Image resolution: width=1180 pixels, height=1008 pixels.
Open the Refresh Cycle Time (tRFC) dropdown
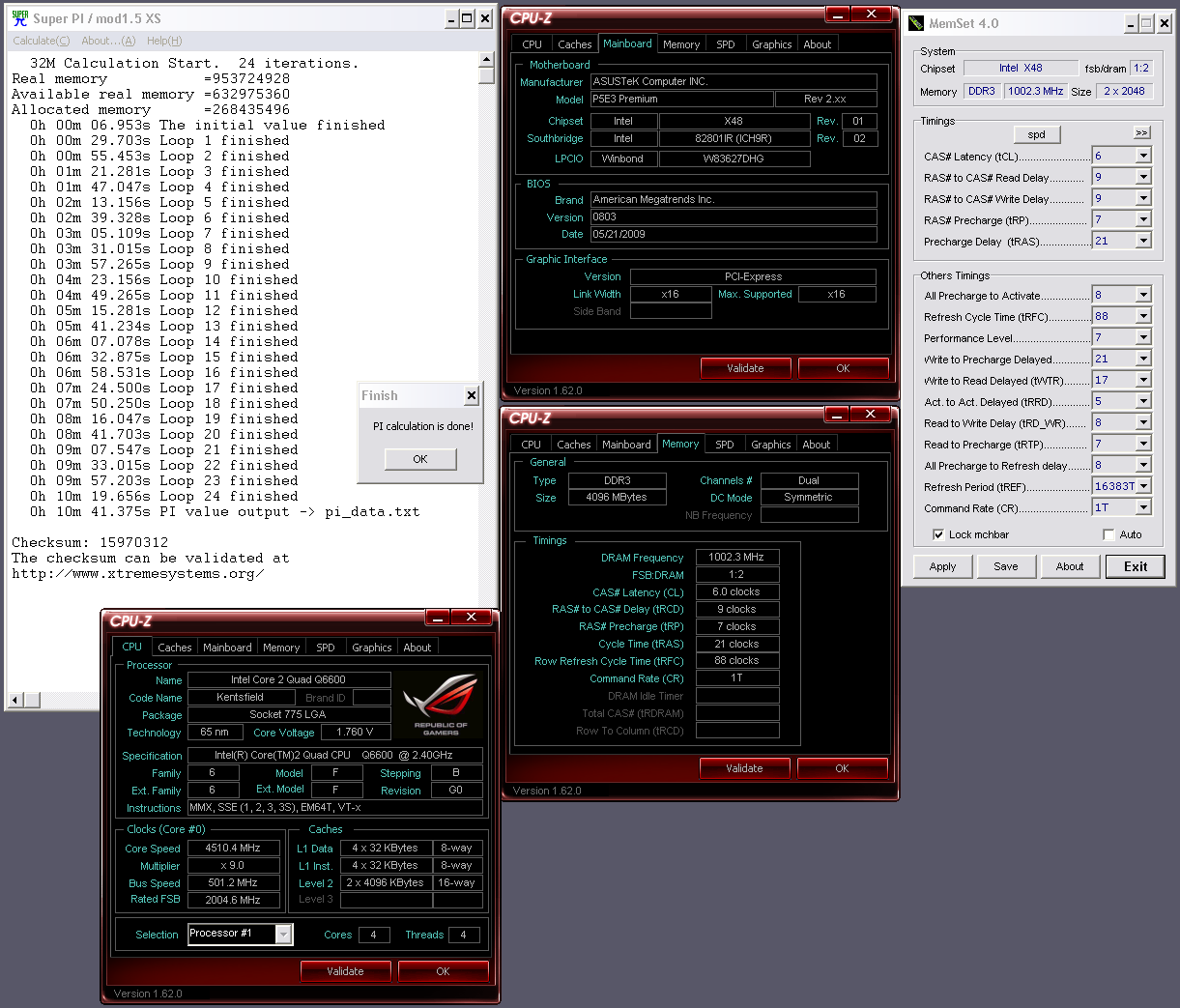[x=1143, y=316]
